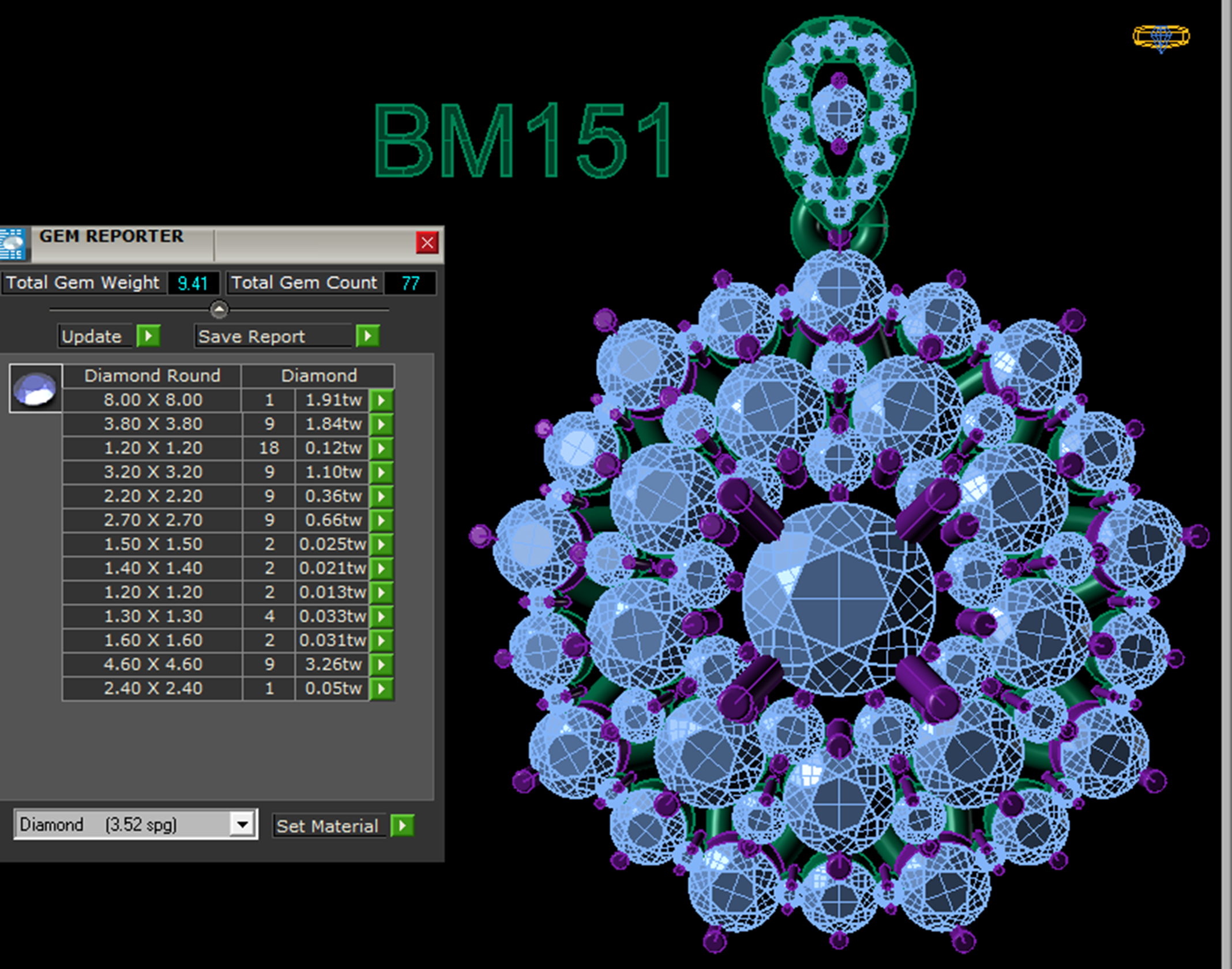Click the arrow for the 3.80 X 3.80 row
The height and width of the screenshot is (969, 1232).
(381, 425)
